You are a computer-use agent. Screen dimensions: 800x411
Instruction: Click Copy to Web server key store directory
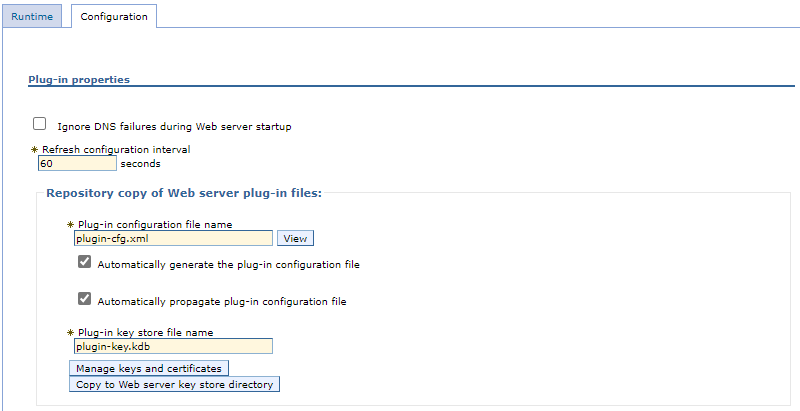174,384
